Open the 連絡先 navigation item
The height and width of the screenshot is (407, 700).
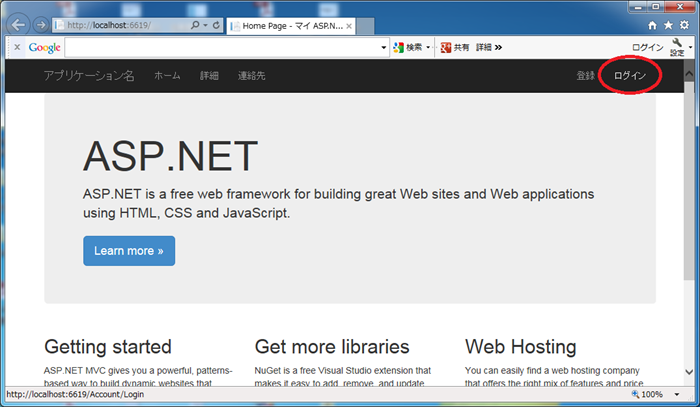pos(251,75)
